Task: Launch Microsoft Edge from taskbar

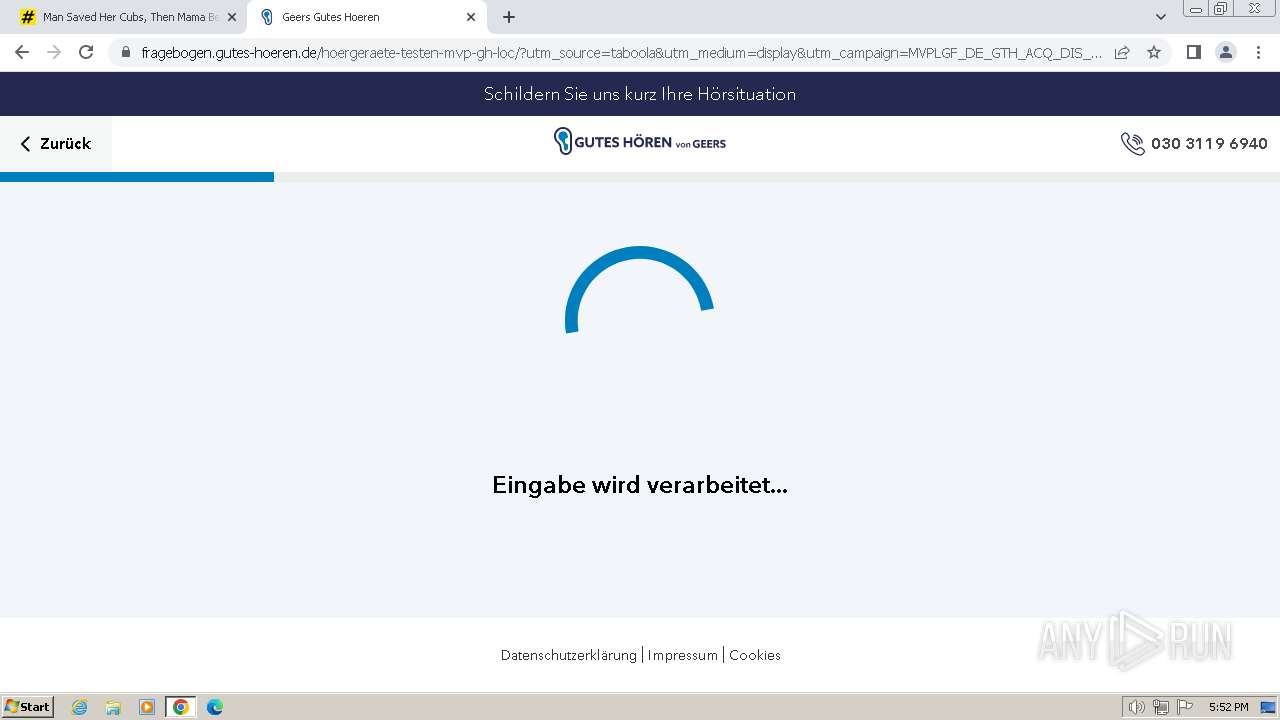Action: point(215,707)
